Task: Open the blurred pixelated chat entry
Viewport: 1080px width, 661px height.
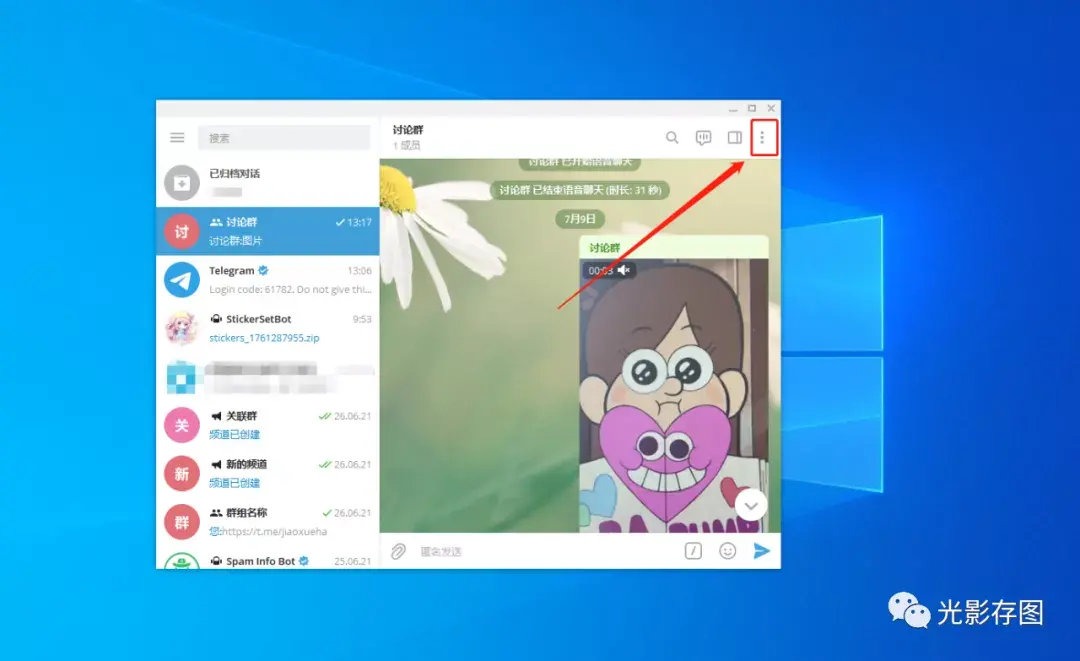Action: [267, 377]
